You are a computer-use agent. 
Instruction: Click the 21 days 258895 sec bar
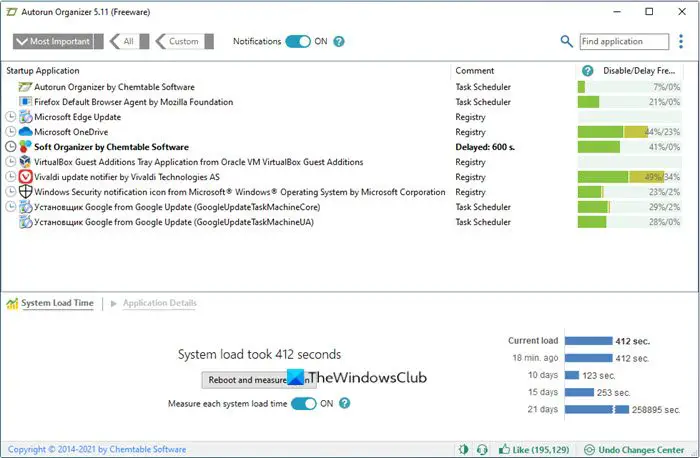[596, 409]
